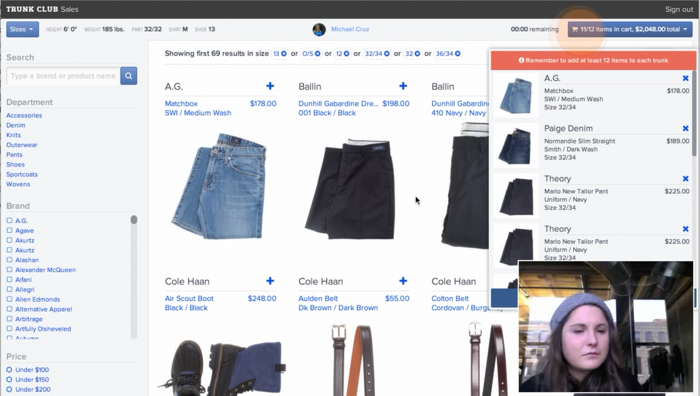Add Cole Haan Aulden Belt via plus
This screenshot has height=396, width=700.
coord(403,281)
